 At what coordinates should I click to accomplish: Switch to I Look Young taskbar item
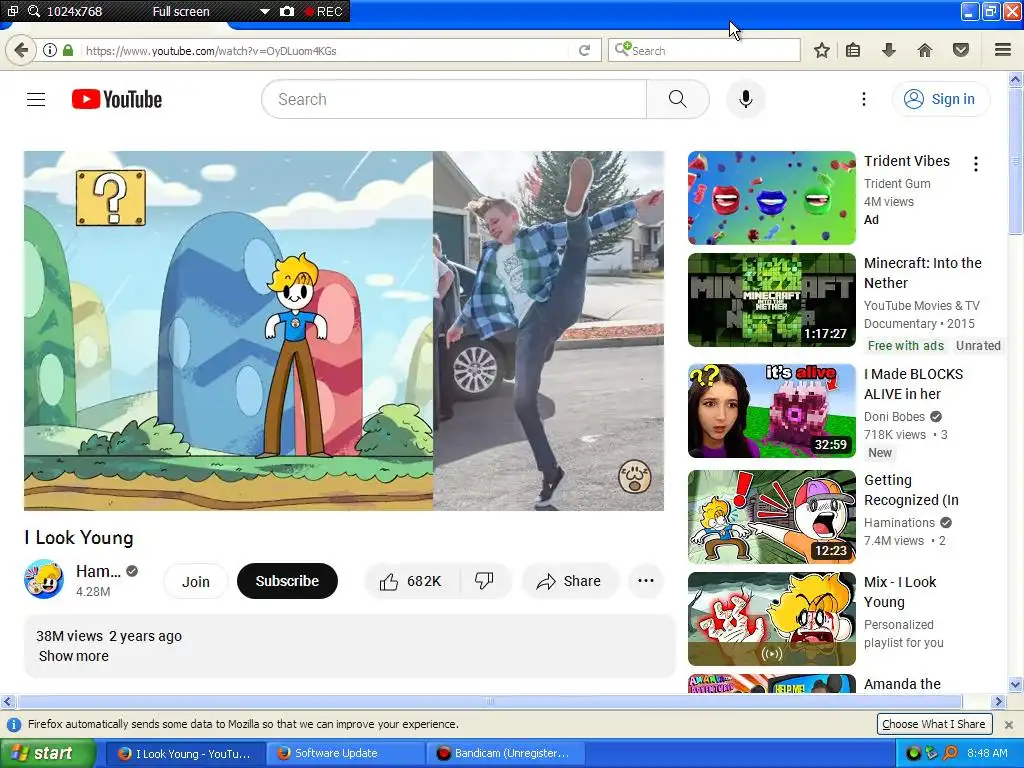click(185, 754)
